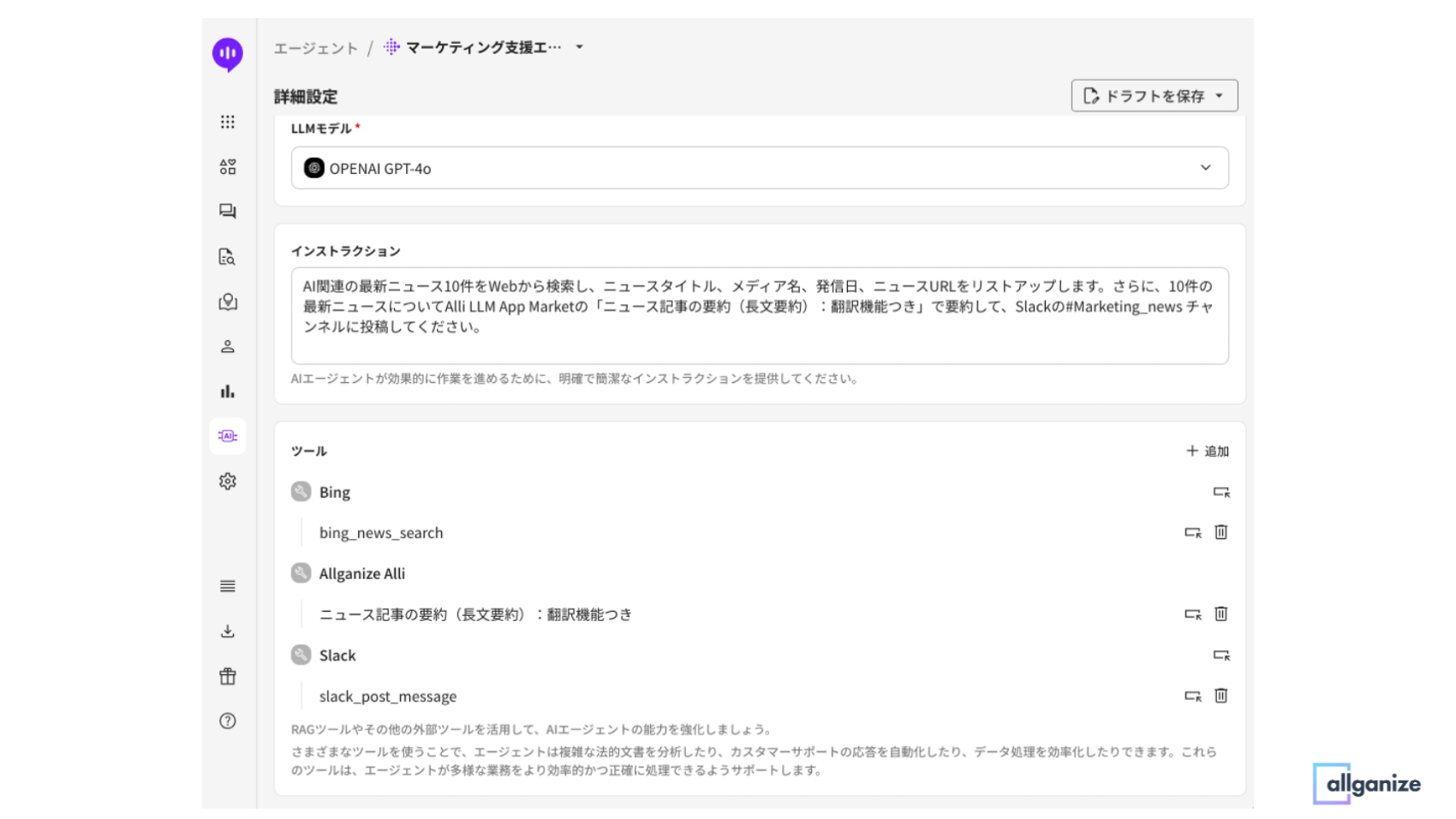Click the ツール section heading
The height and width of the screenshot is (819, 1456).
(x=308, y=451)
